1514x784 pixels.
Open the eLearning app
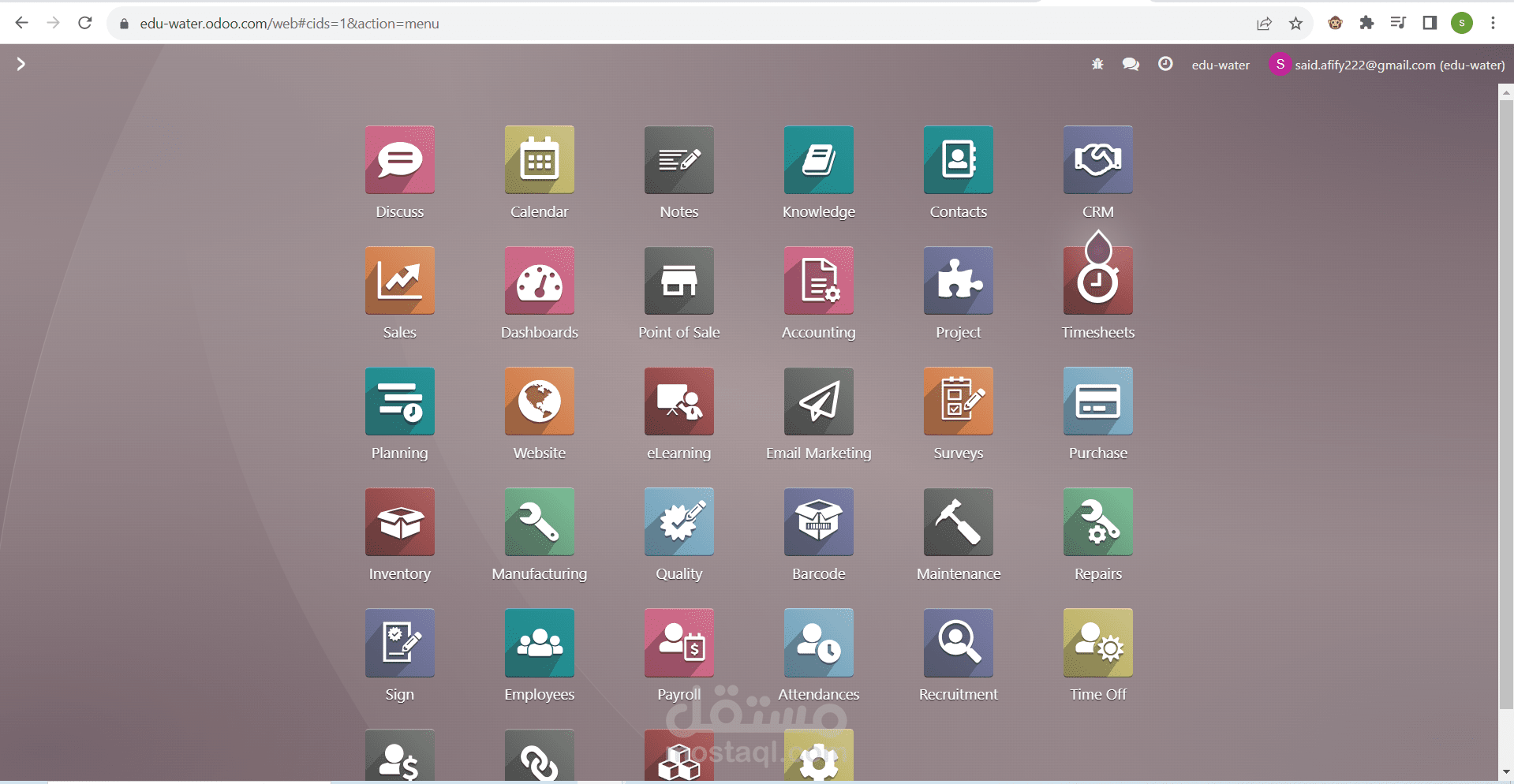[x=679, y=401]
